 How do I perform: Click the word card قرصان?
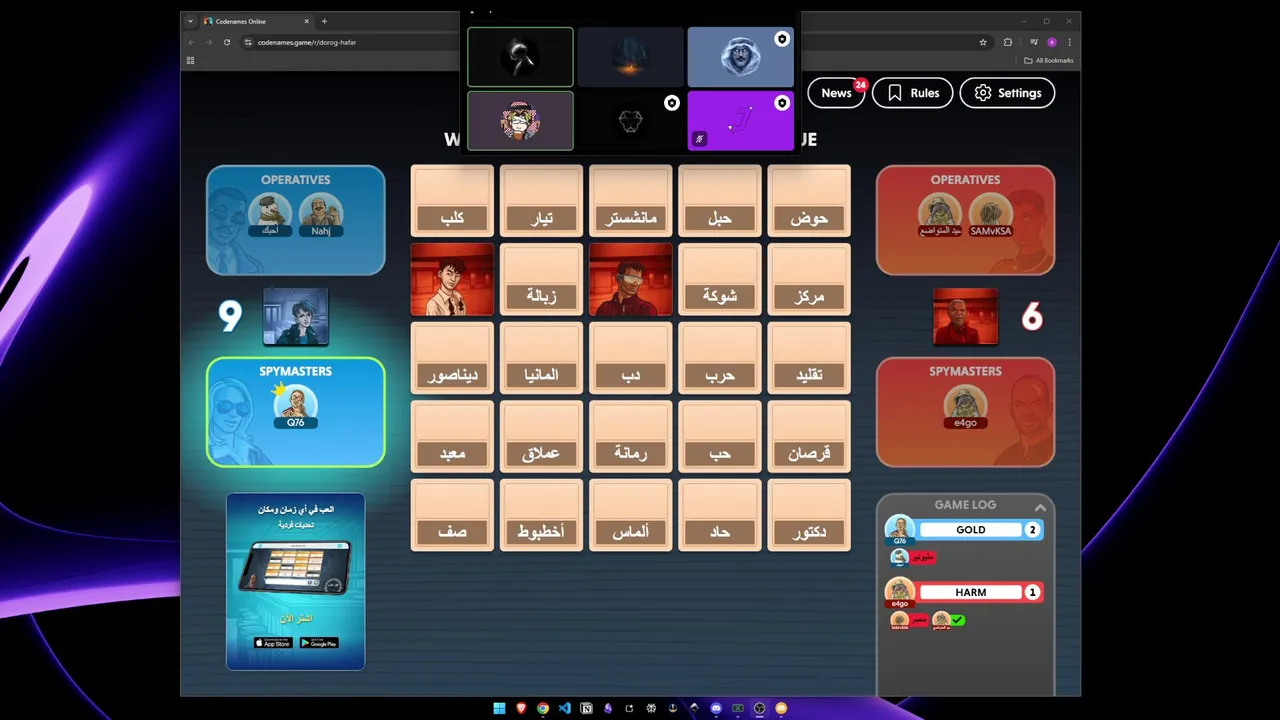[809, 437]
